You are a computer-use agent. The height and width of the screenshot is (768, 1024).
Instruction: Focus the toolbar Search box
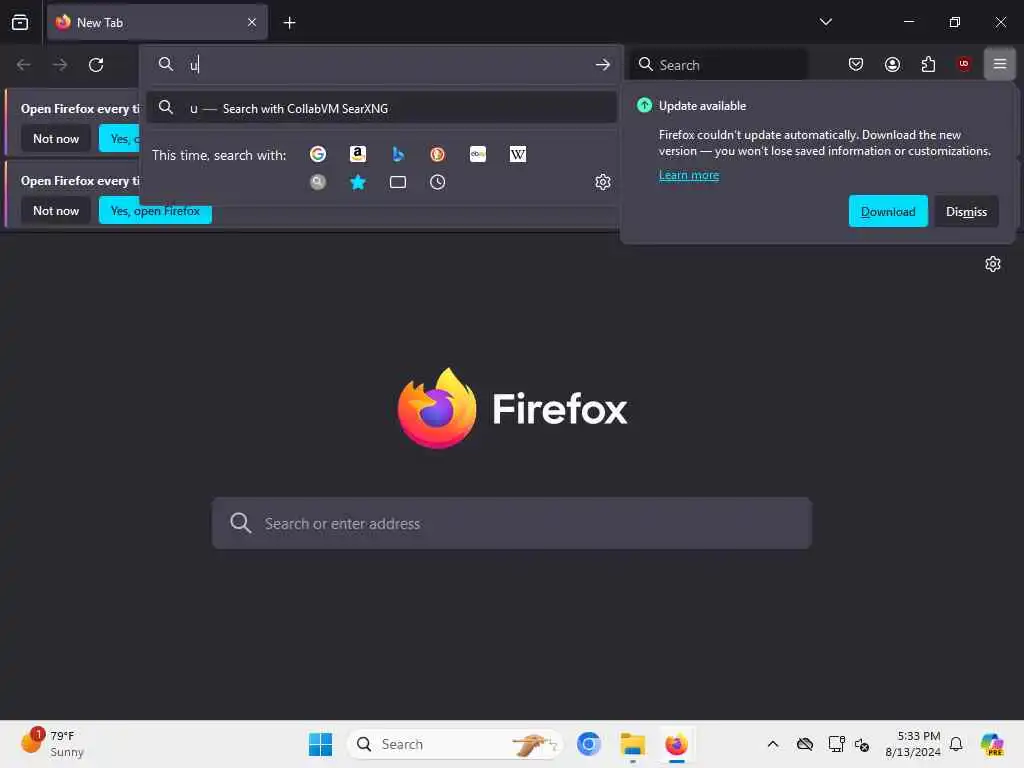718,65
